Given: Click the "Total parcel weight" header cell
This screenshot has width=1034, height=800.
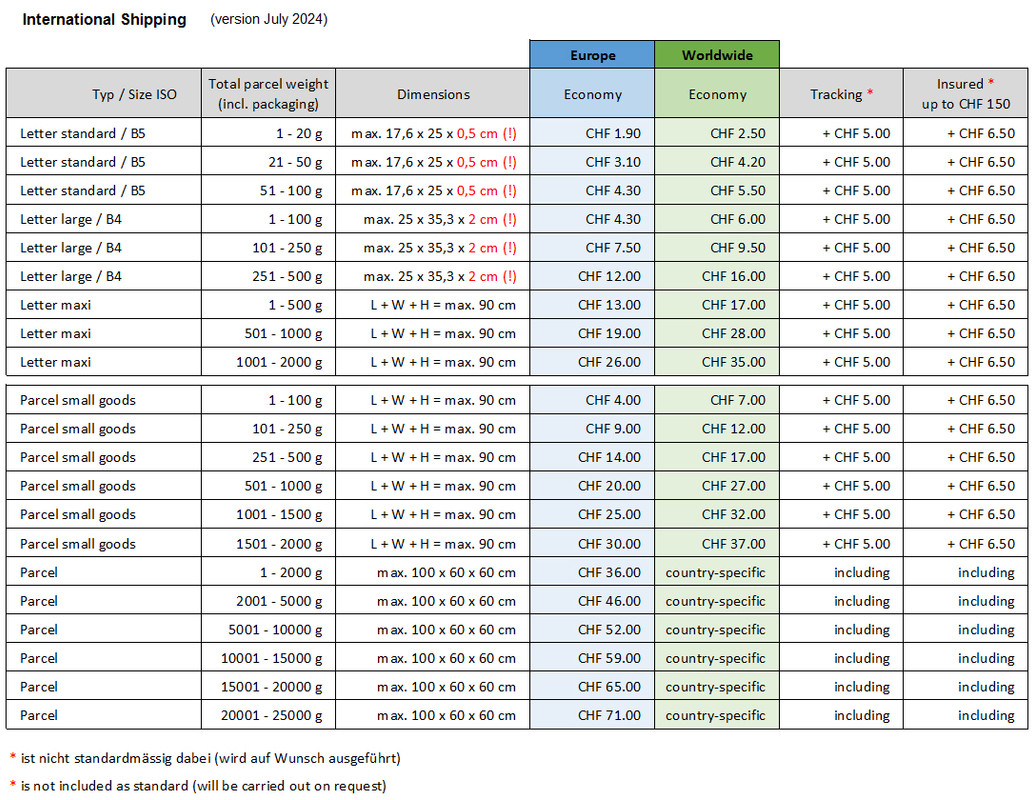Looking at the screenshot, I should pyautogui.click(x=268, y=93).
